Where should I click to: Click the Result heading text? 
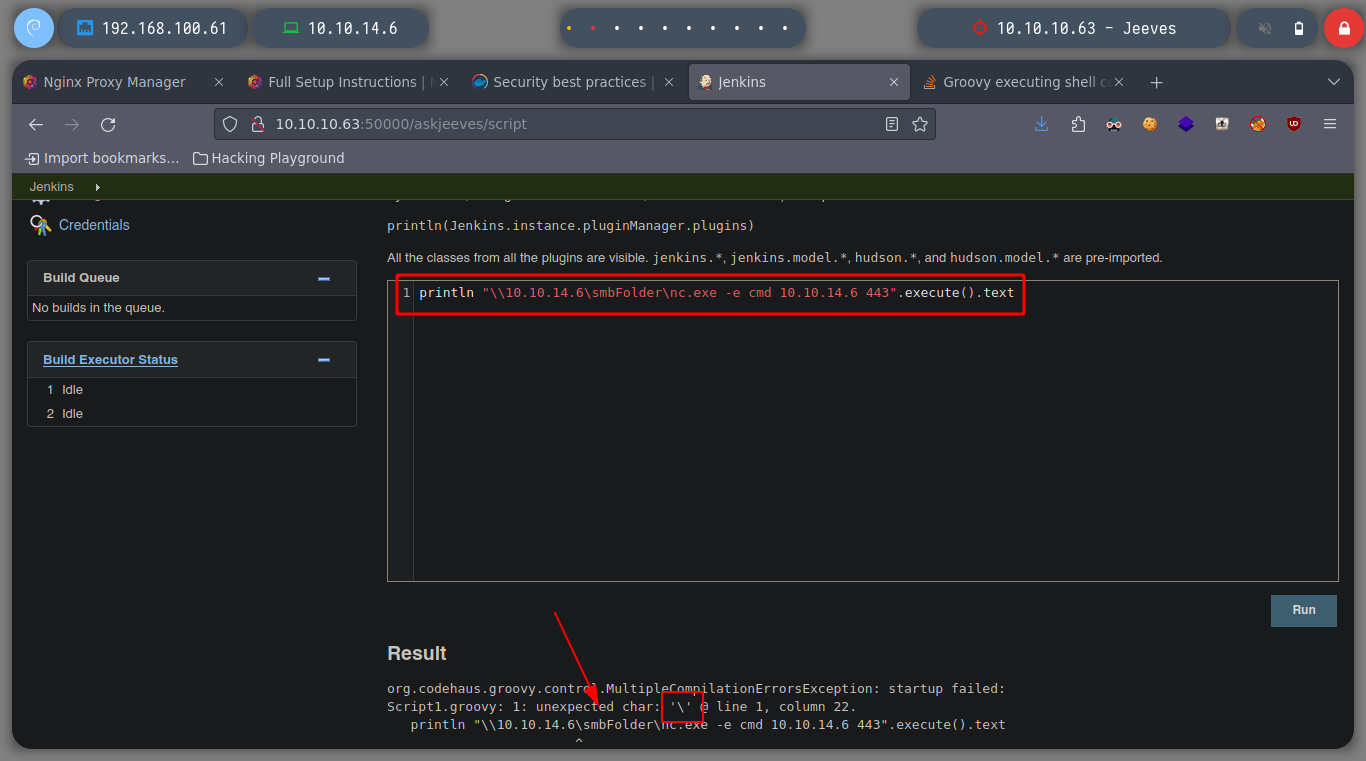pos(417,653)
